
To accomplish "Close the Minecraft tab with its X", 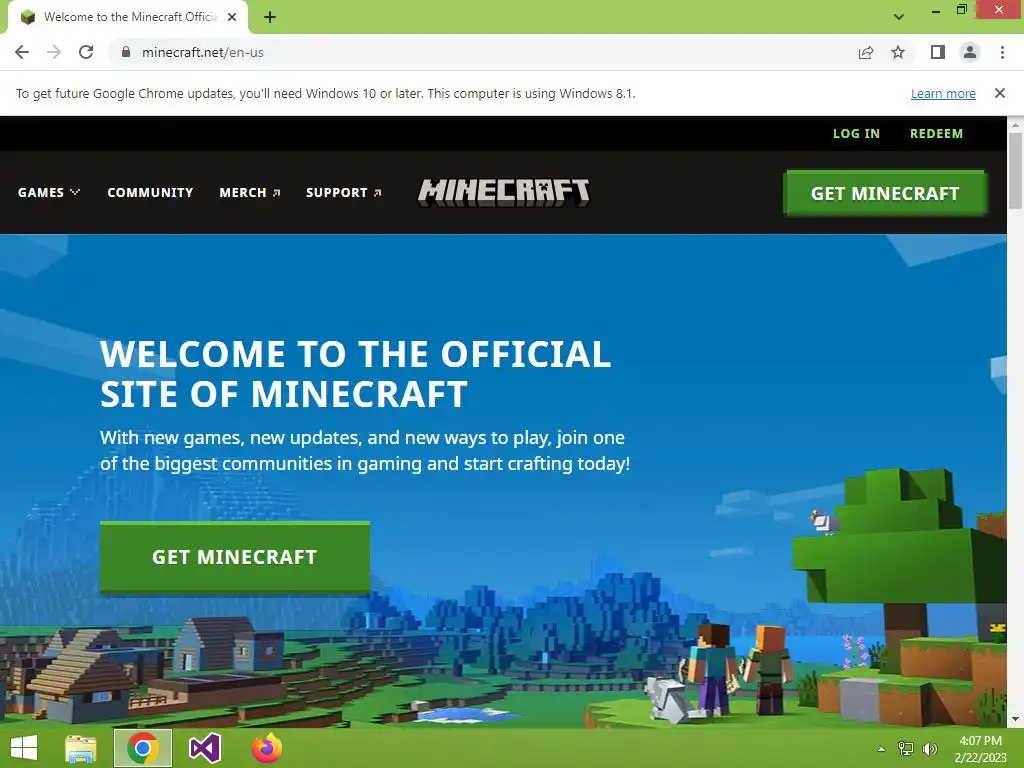I will click(x=232, y=17).
